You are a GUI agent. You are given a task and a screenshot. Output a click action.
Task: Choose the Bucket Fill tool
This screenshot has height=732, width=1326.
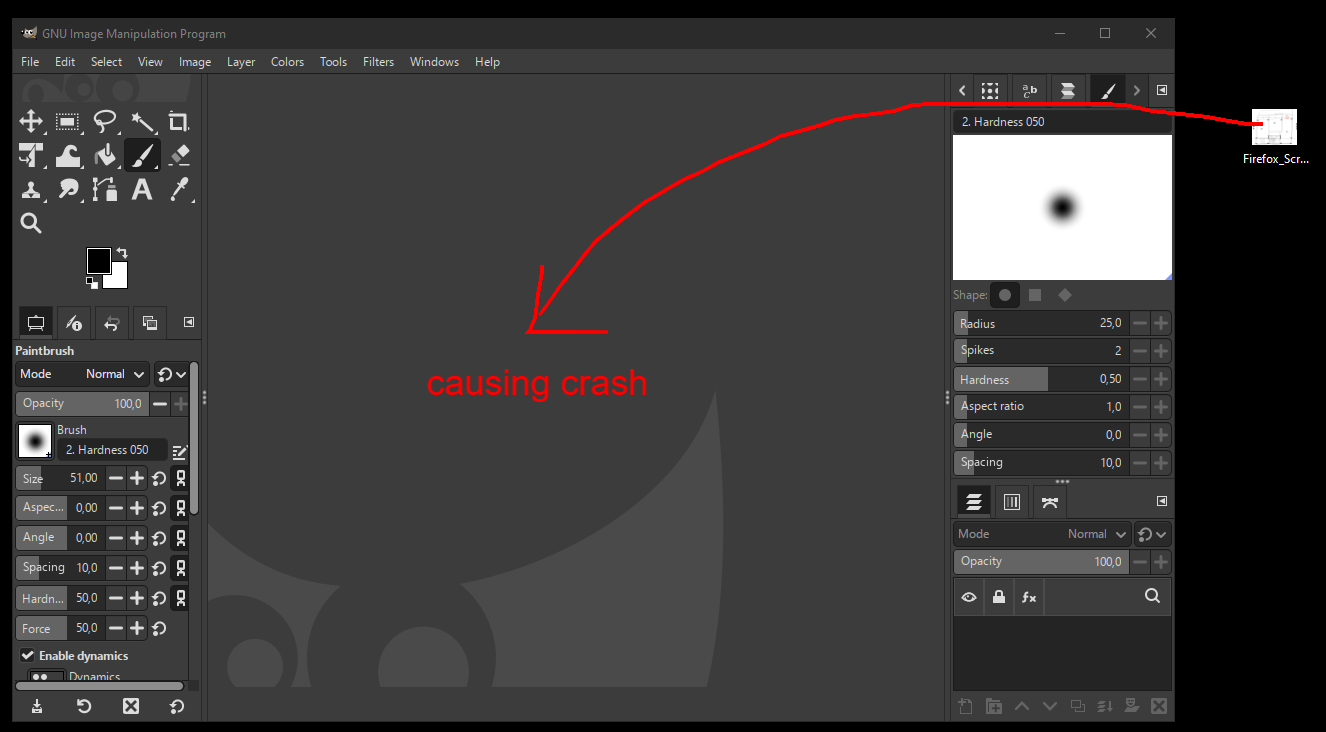(105, 156)
